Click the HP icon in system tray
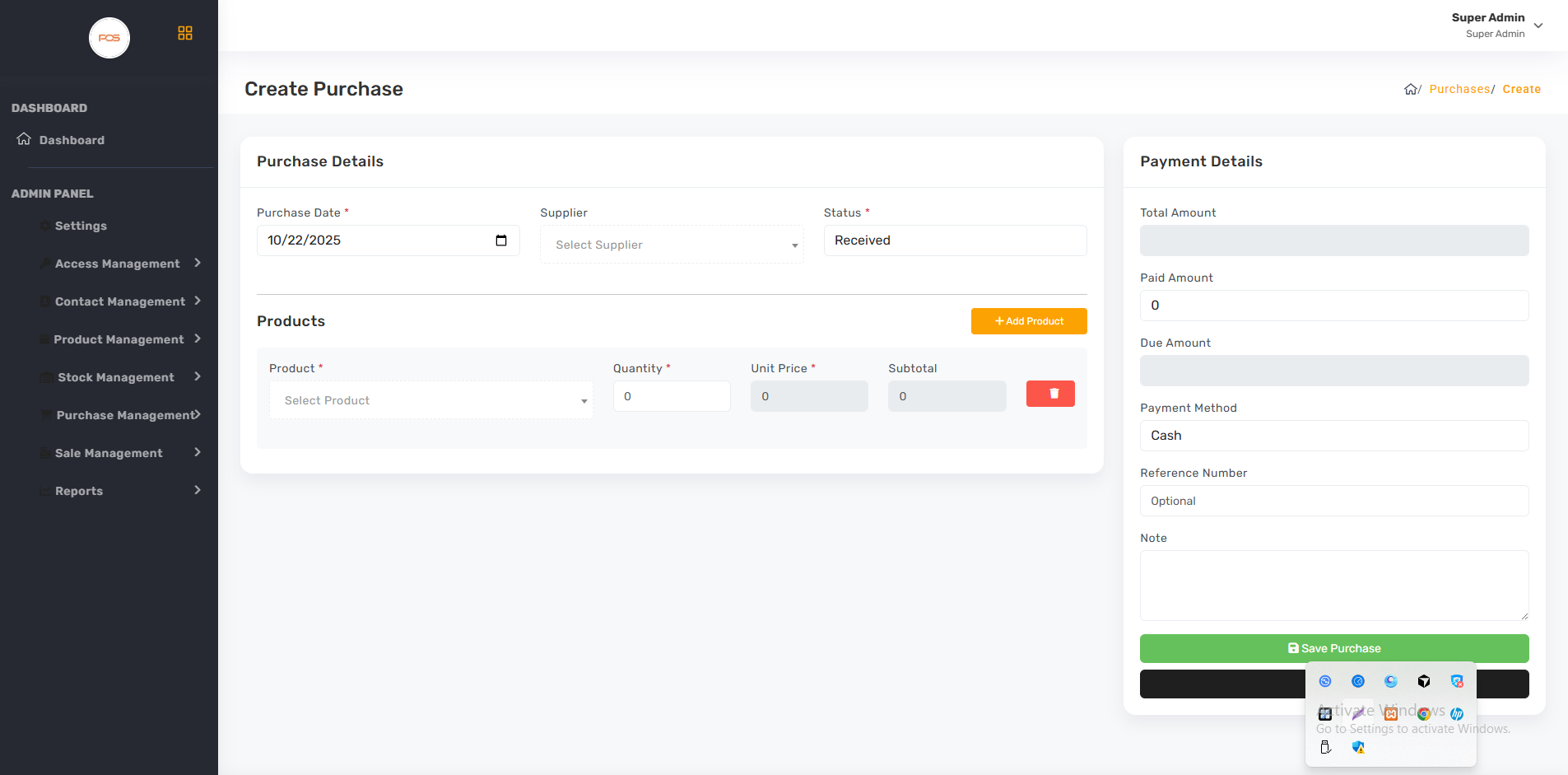 1457,714
